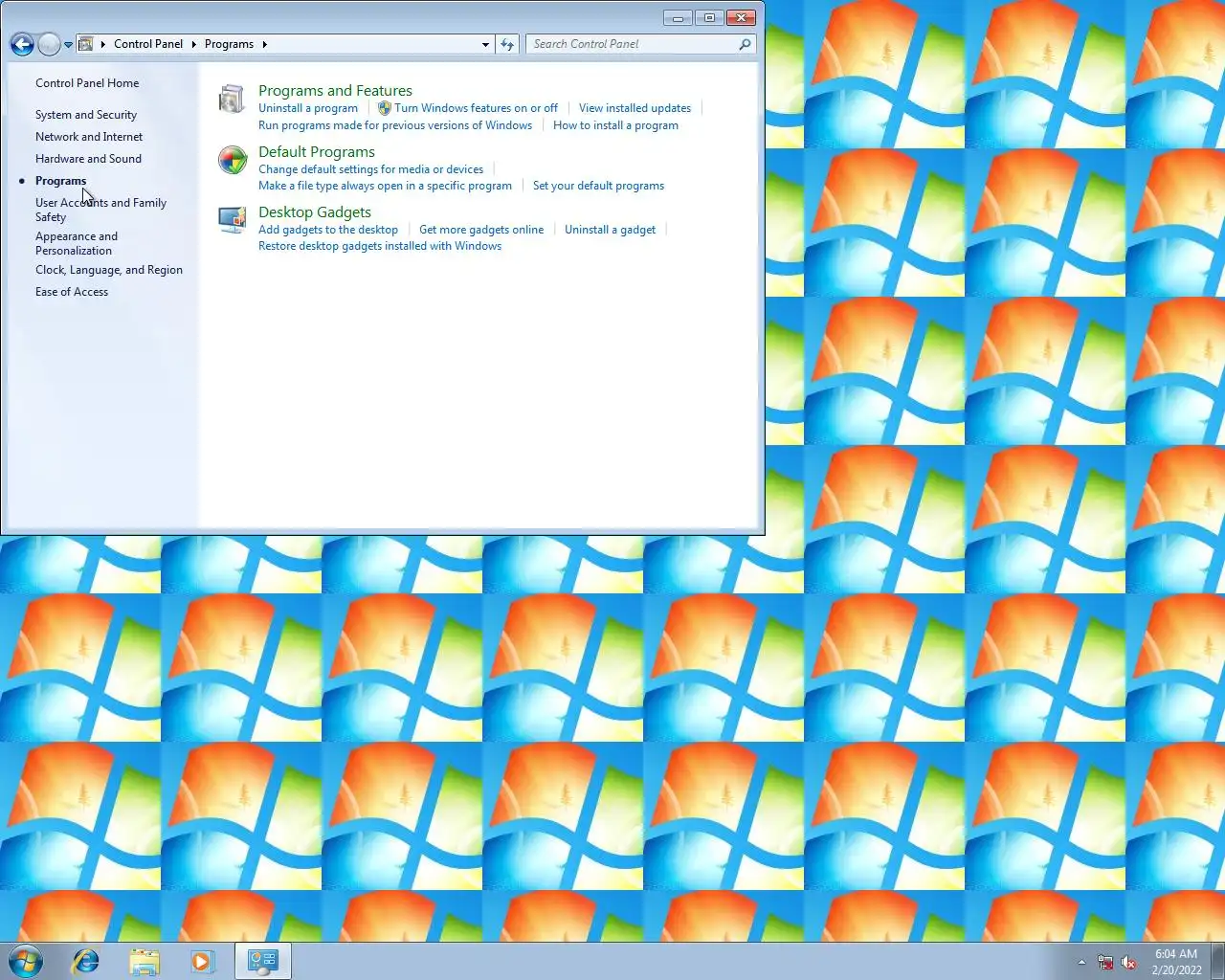Click the Programs and Features heading
This screenshot has height=980, width=1225.
335,91
